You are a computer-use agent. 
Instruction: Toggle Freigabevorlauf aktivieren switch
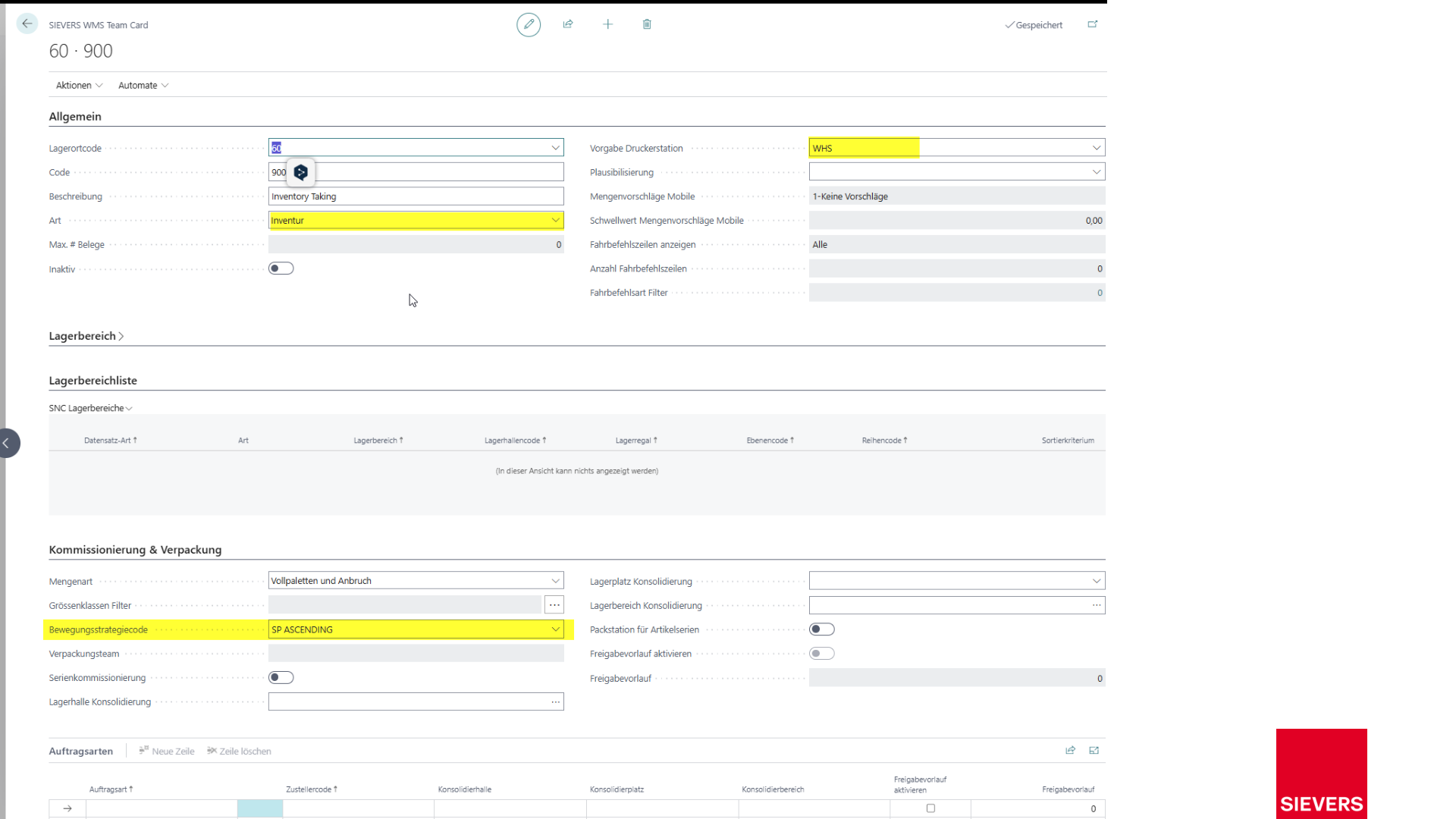coord(822,654)
